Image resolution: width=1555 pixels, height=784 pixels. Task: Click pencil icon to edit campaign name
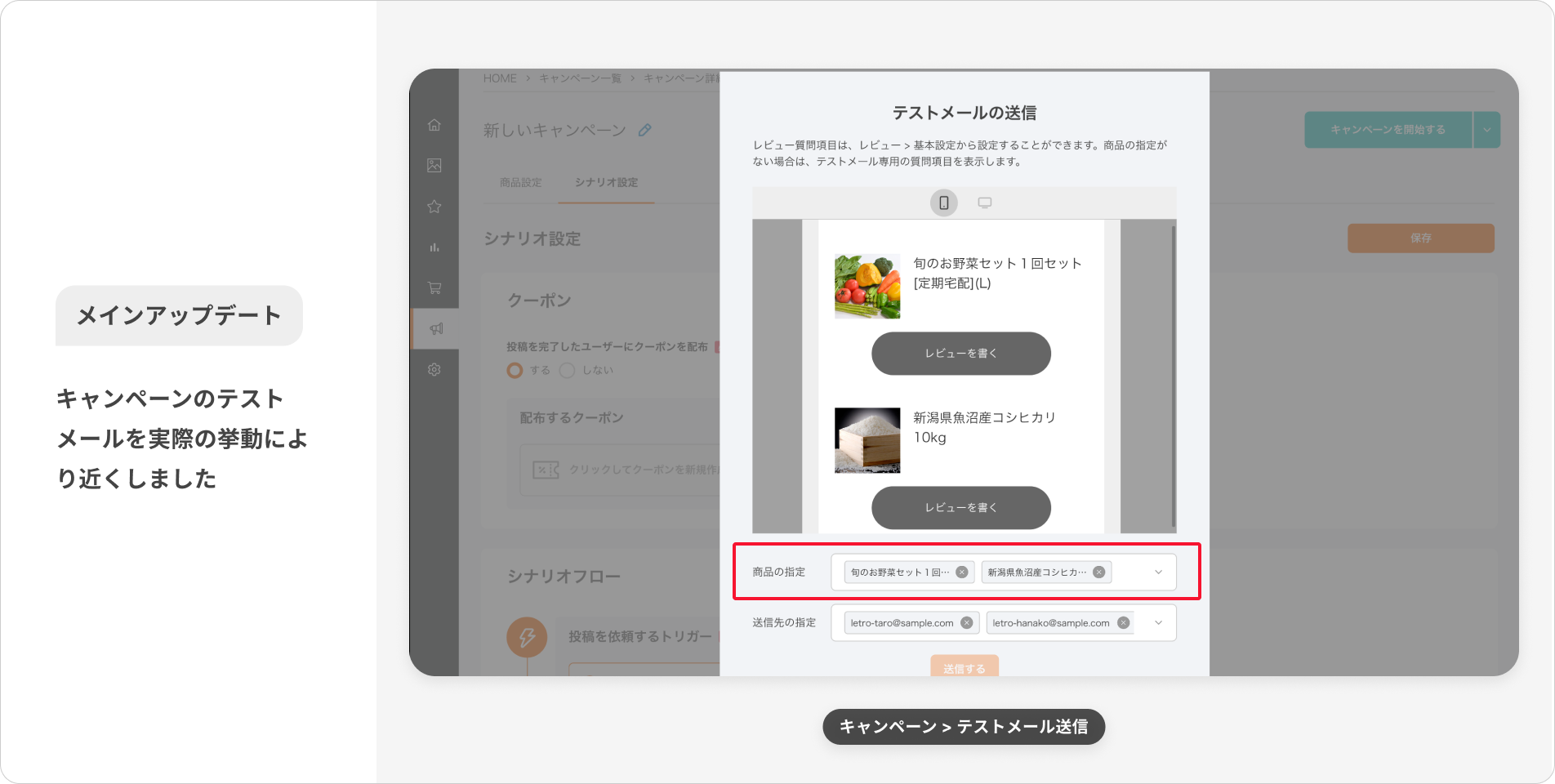tap(645, 130)
